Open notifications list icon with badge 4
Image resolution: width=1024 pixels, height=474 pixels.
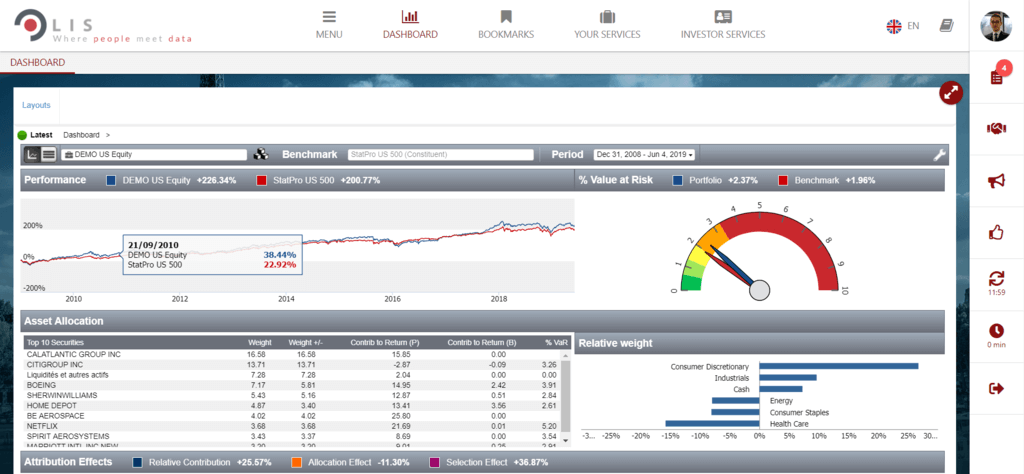tap(997, 76)
